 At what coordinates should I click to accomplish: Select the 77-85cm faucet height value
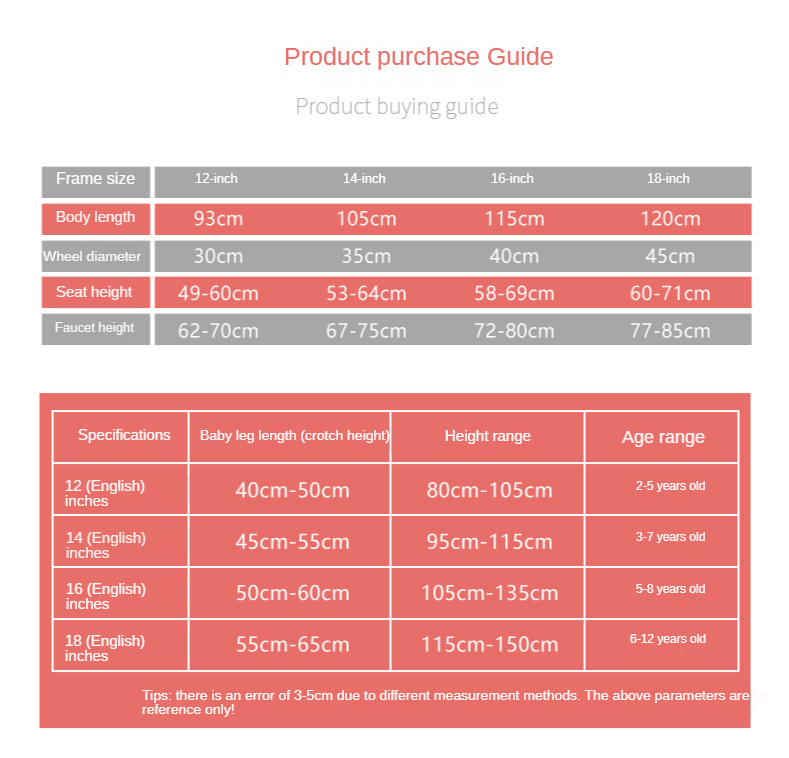coord(670,331)
